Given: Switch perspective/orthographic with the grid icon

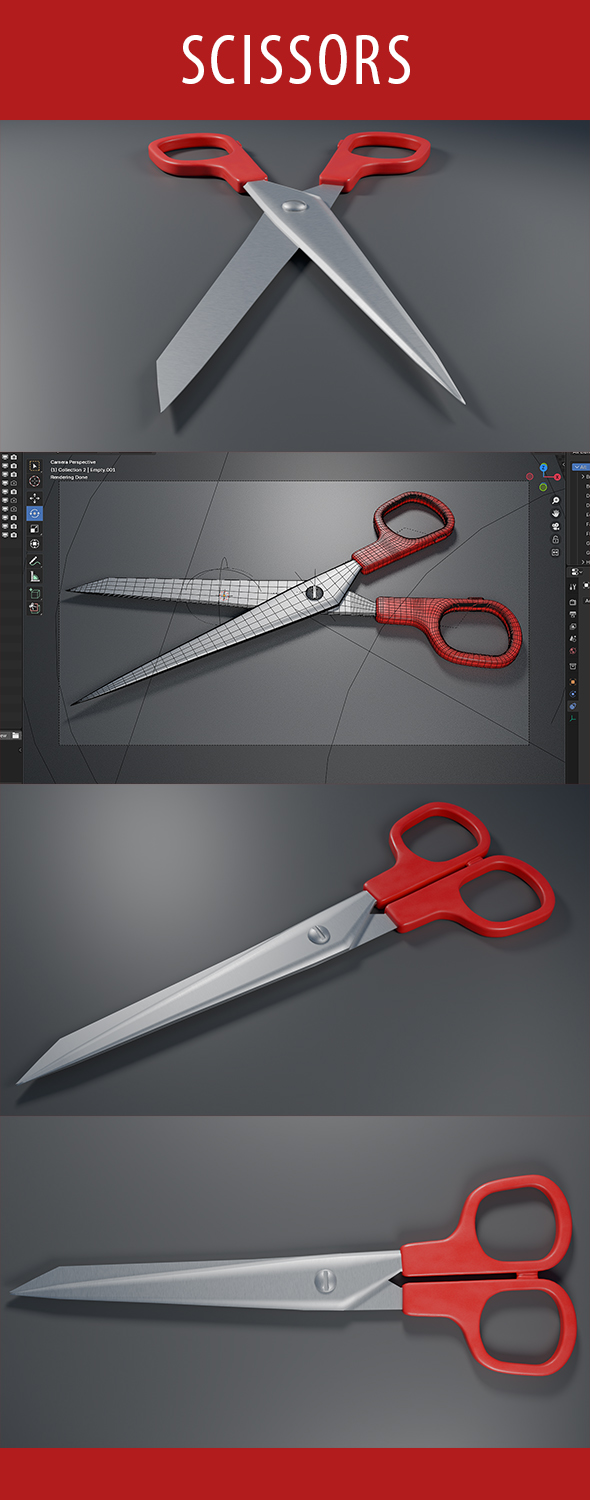Looking at the screenshot, I should [x=555, y=553].
